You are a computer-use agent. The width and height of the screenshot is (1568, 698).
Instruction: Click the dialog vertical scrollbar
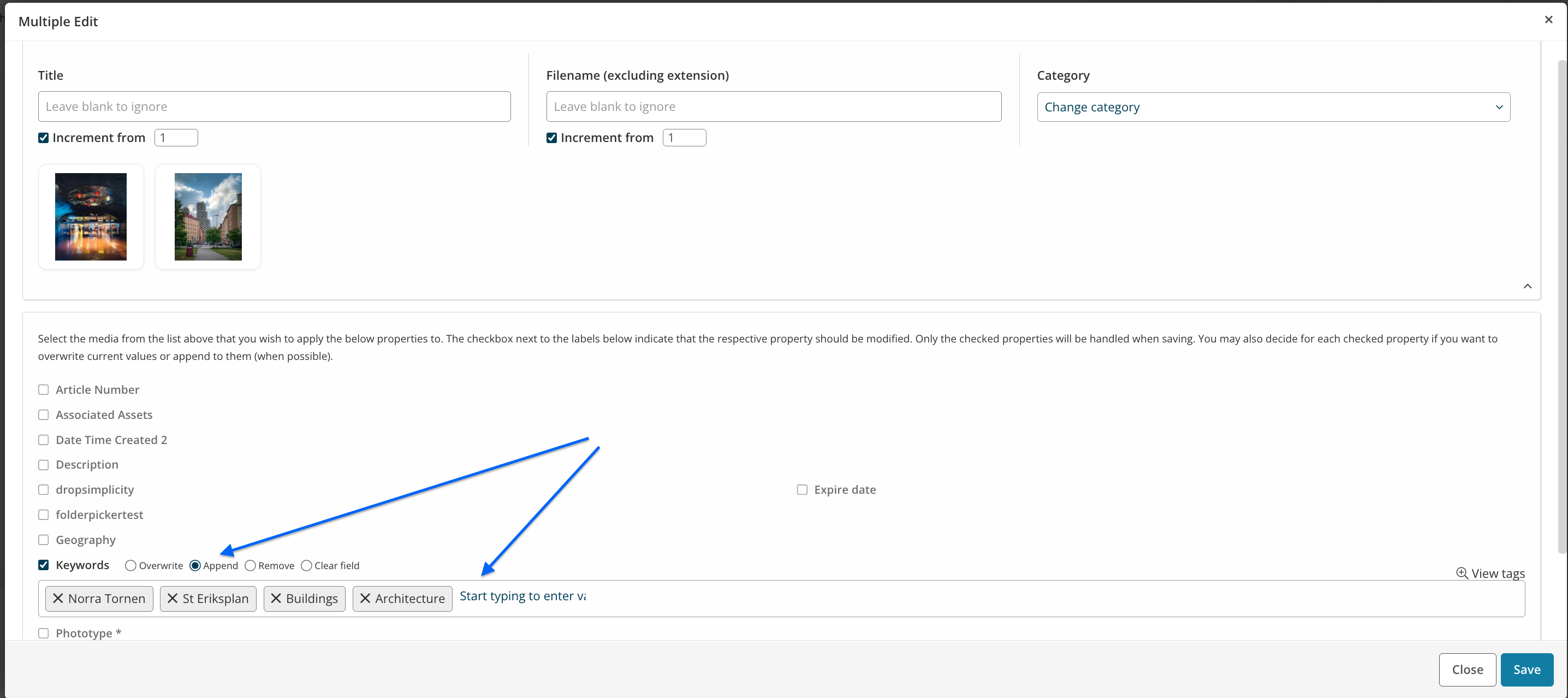tap(1562, 307)
